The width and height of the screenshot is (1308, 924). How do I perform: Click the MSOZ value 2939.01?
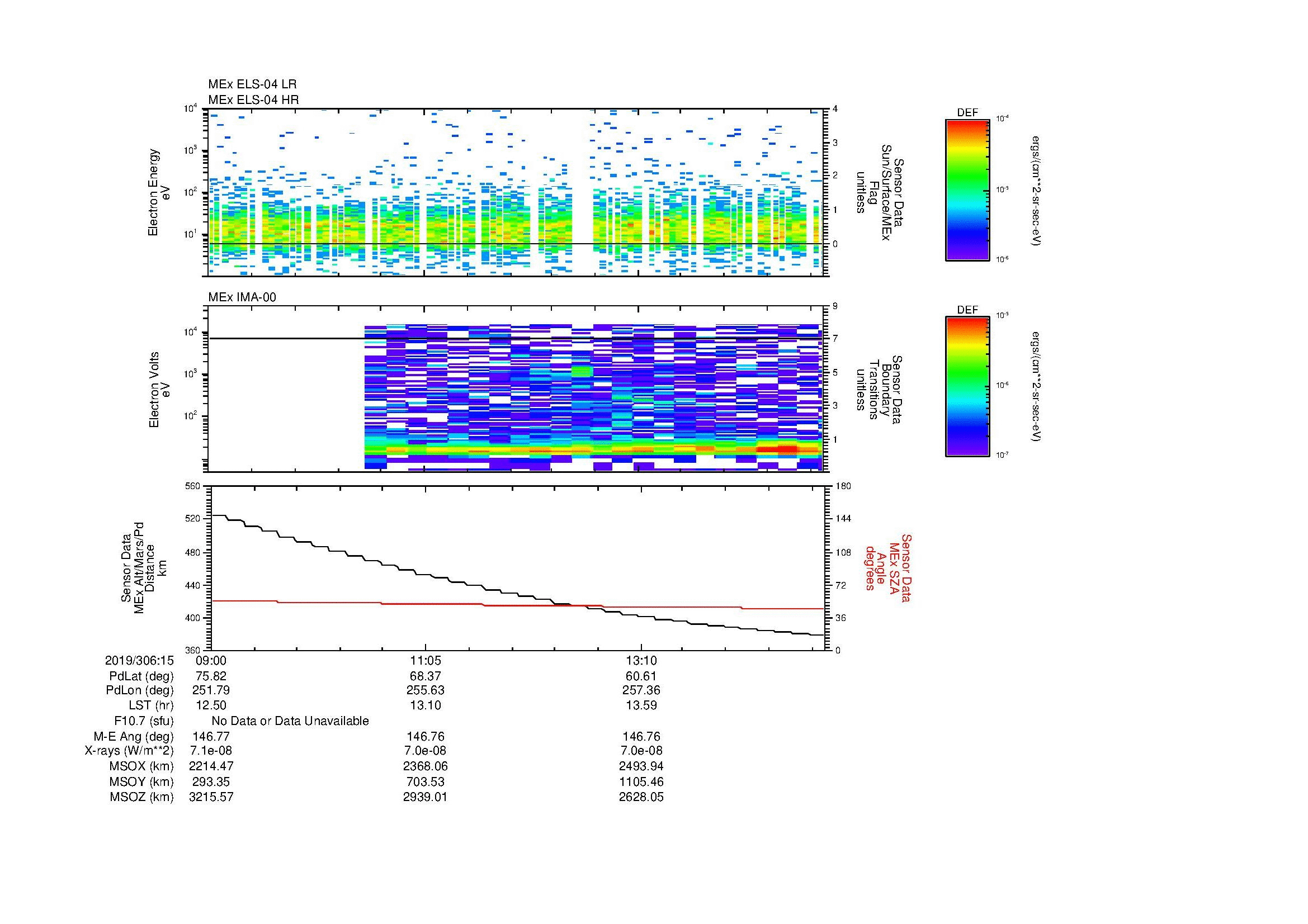tap(426, 797)
